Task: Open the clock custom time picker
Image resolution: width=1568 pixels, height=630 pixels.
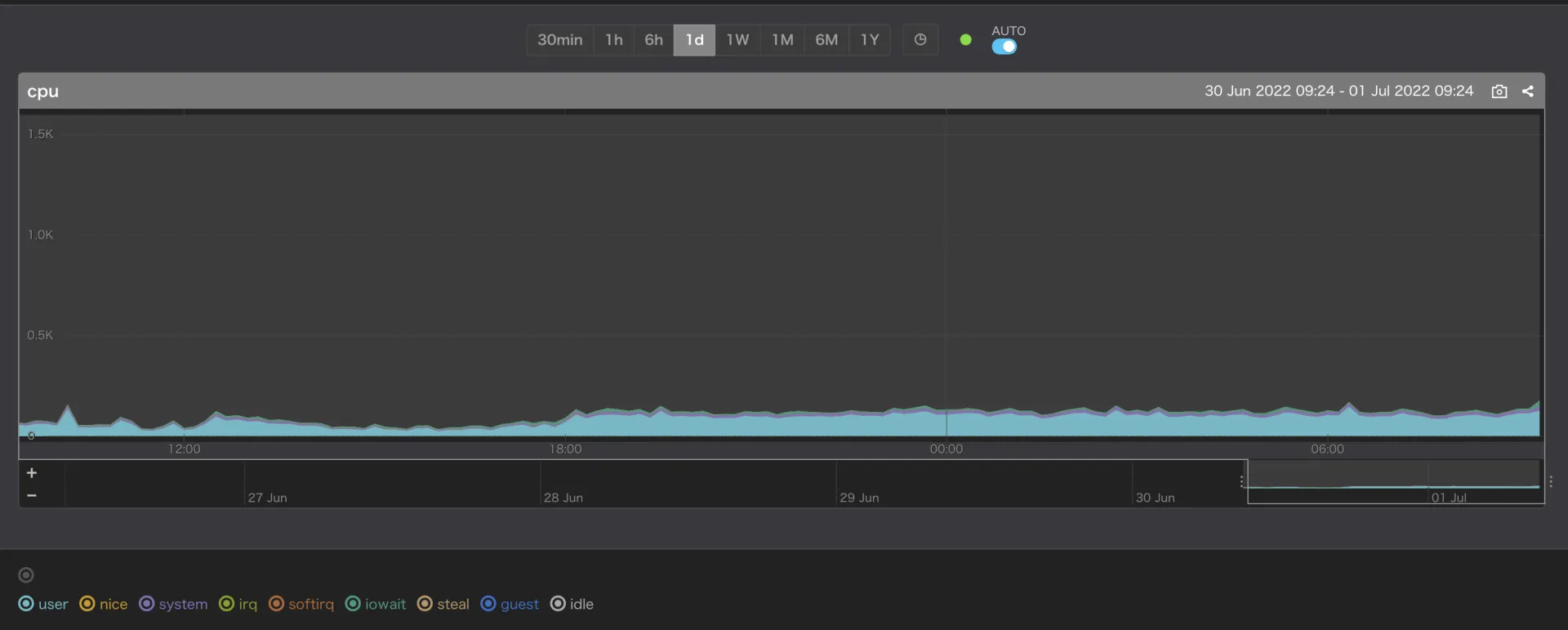Action: pyautogui.click(x=920, y=40)
